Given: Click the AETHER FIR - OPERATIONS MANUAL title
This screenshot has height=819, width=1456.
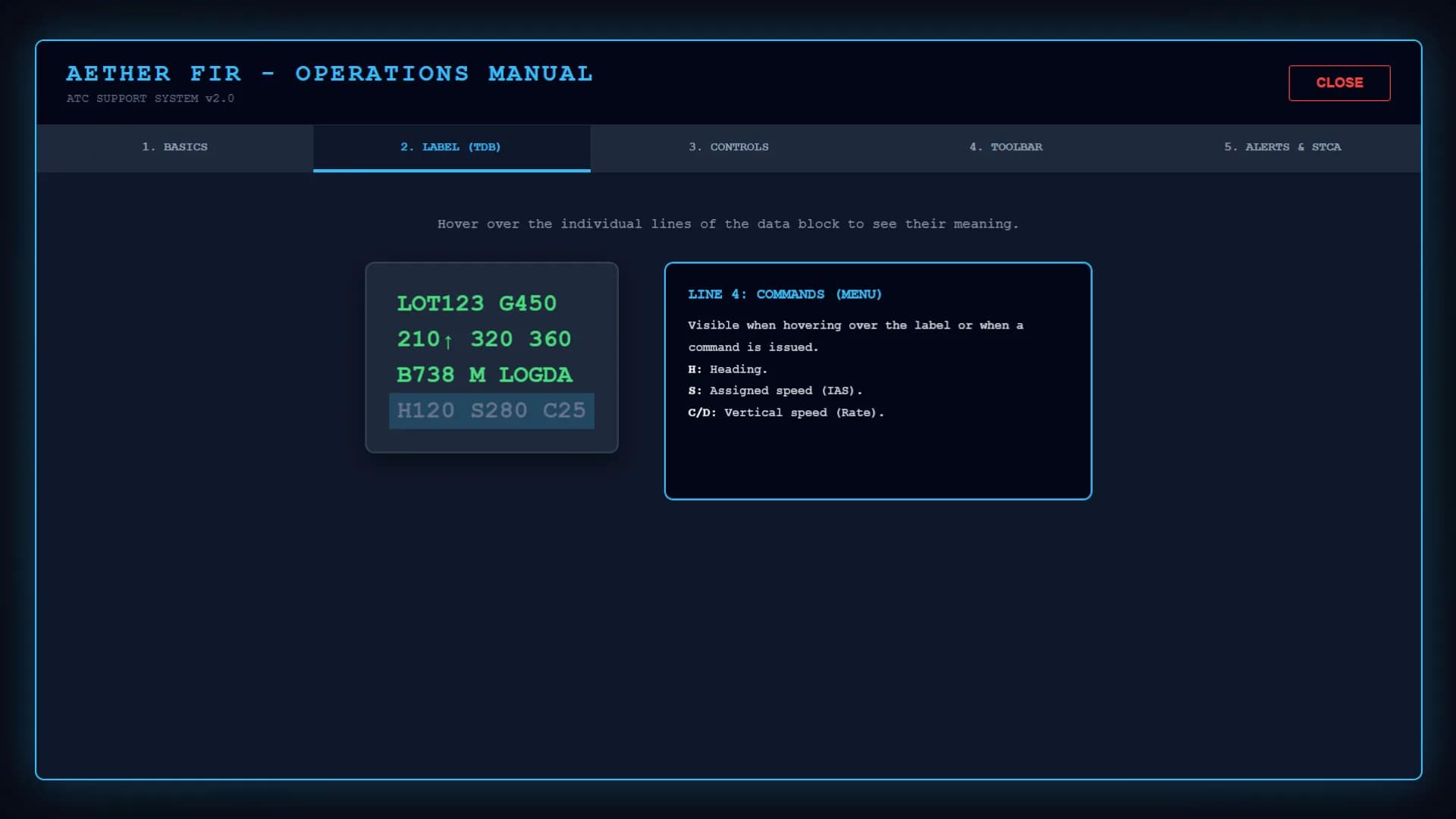Looking at the screenshot, I should (329, 74).
